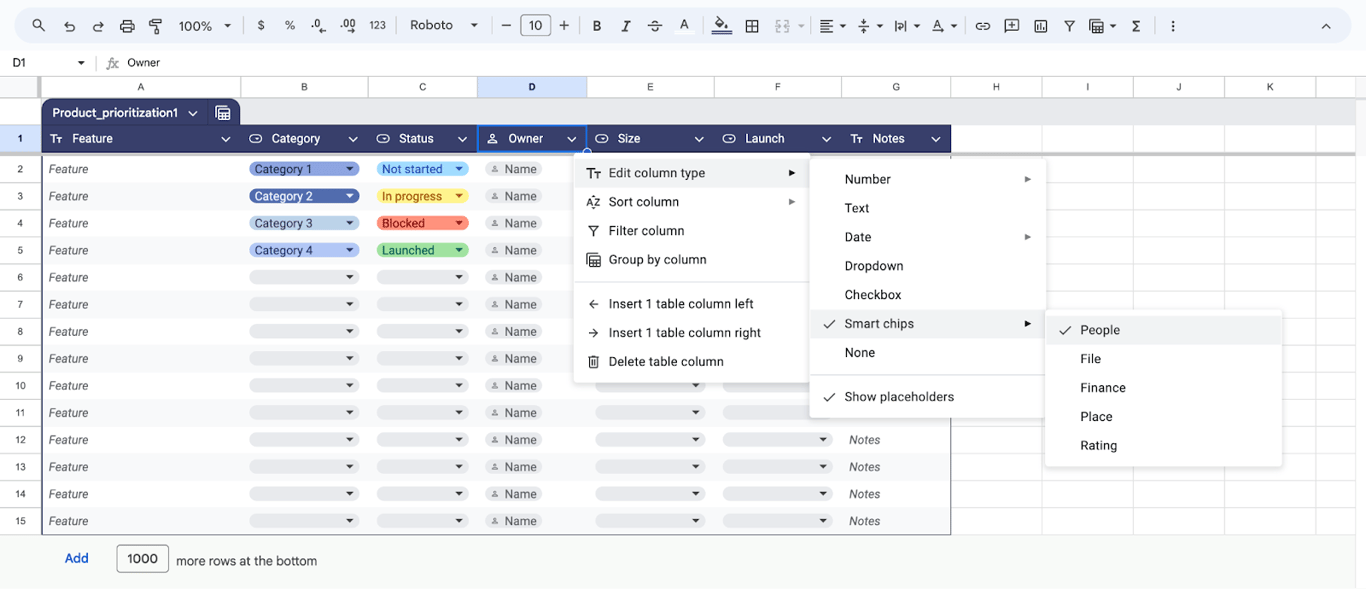The width and height of the screenshot is (1366, 589).
Task: Select the paint format tool
Action: click(x=156, y=26)
